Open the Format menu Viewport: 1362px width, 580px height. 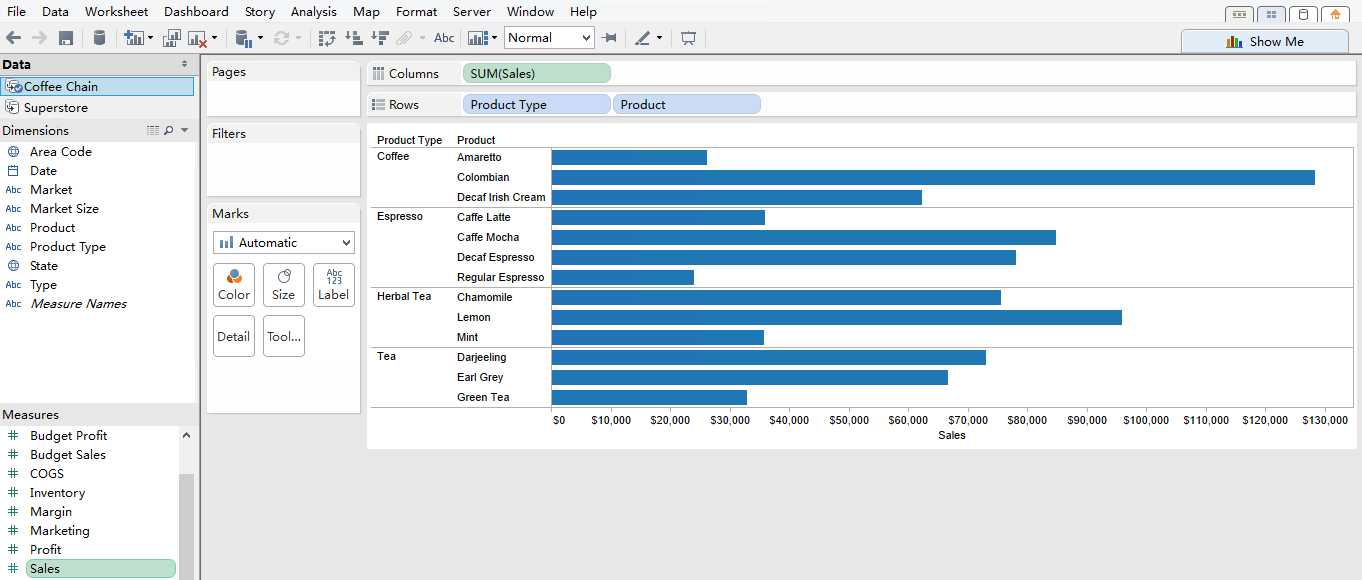[416, 12]
